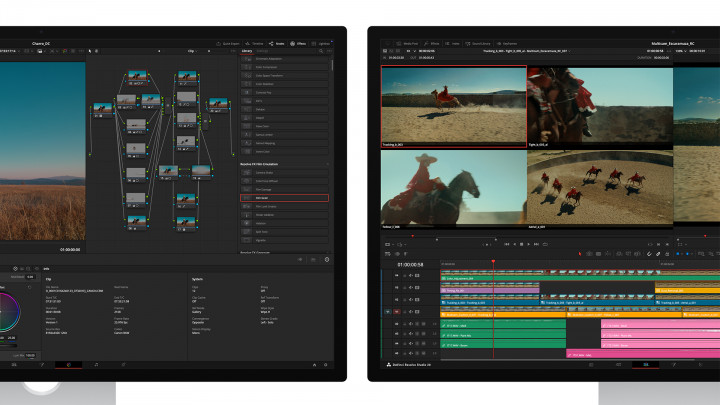Toggle Linked Selection chain icon
The image size is (720, 405).
click(658, 253)
